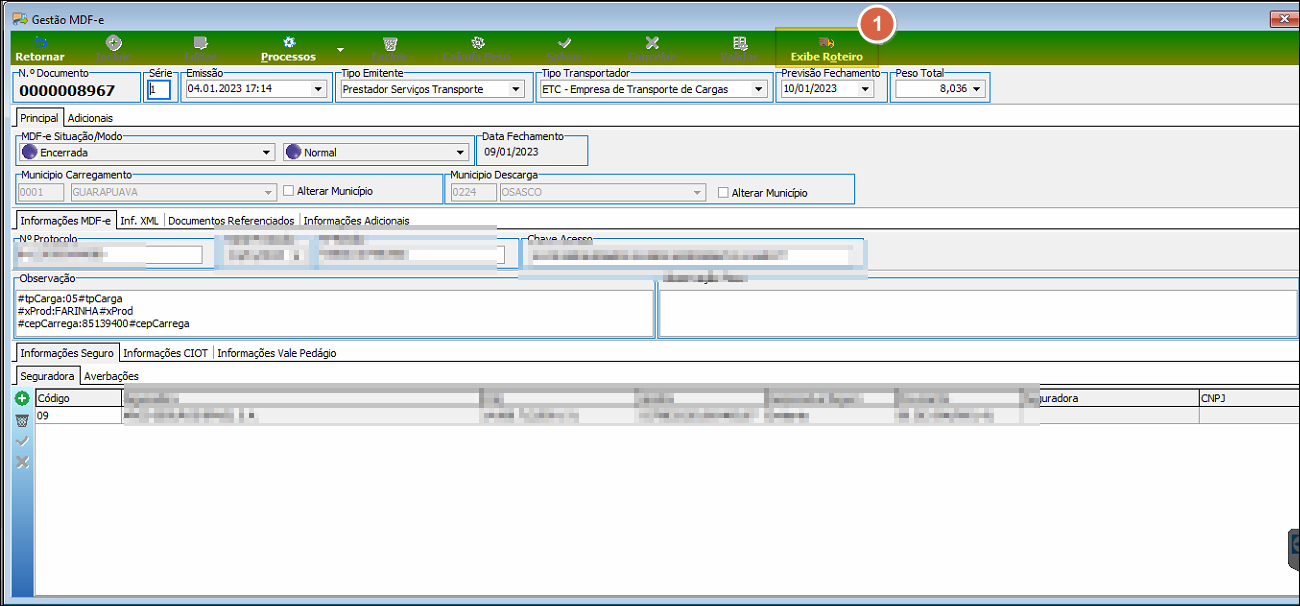This screenshot has height=606, width=1300.
Task: Open the Averbações tab
Action: pyautogui.click(x=111, y=376)
